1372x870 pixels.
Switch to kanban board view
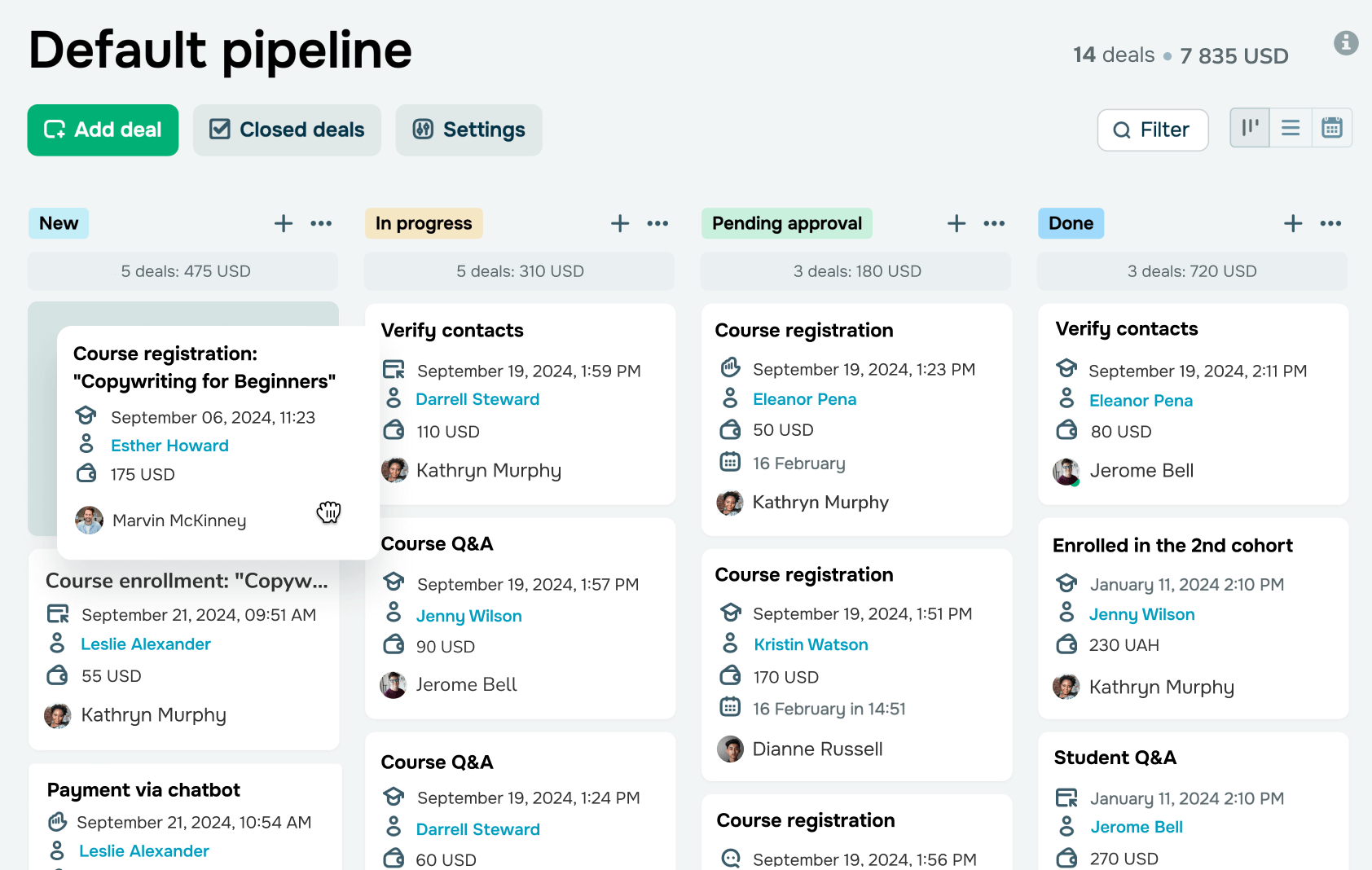point(1250,128)
